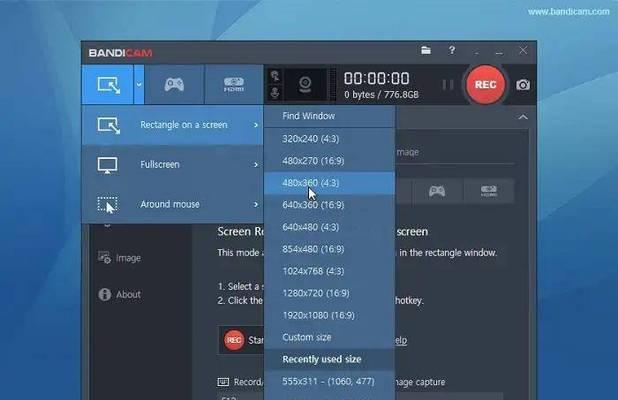Expand the Fullscreen submenu arrow
Viewport: 618px width, 400px height.
tap(256, 165)
